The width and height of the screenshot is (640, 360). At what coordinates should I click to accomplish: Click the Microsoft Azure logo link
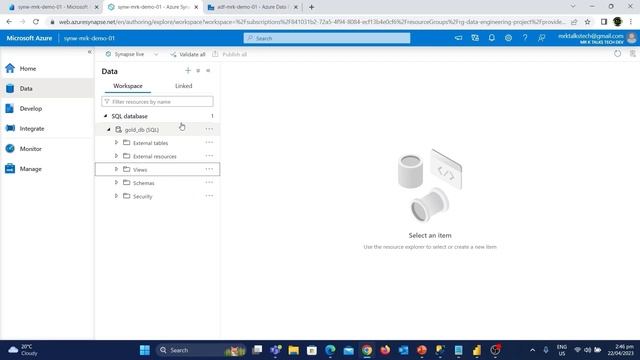coord(29,38)
